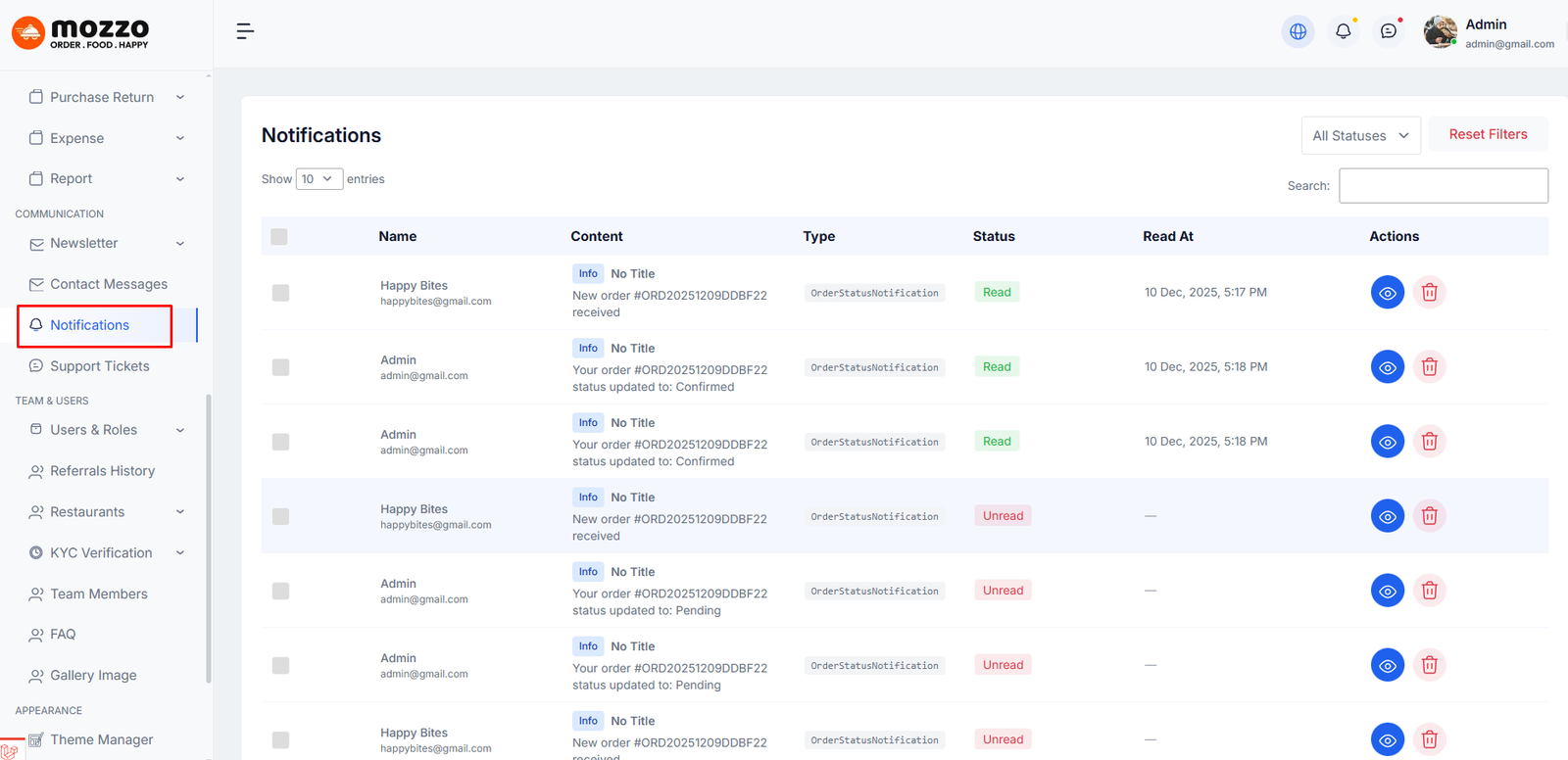This screenshot has width=1568, height=760.
Task: Toggle the select-all checkbox in table header
Action: pos(279,237)
